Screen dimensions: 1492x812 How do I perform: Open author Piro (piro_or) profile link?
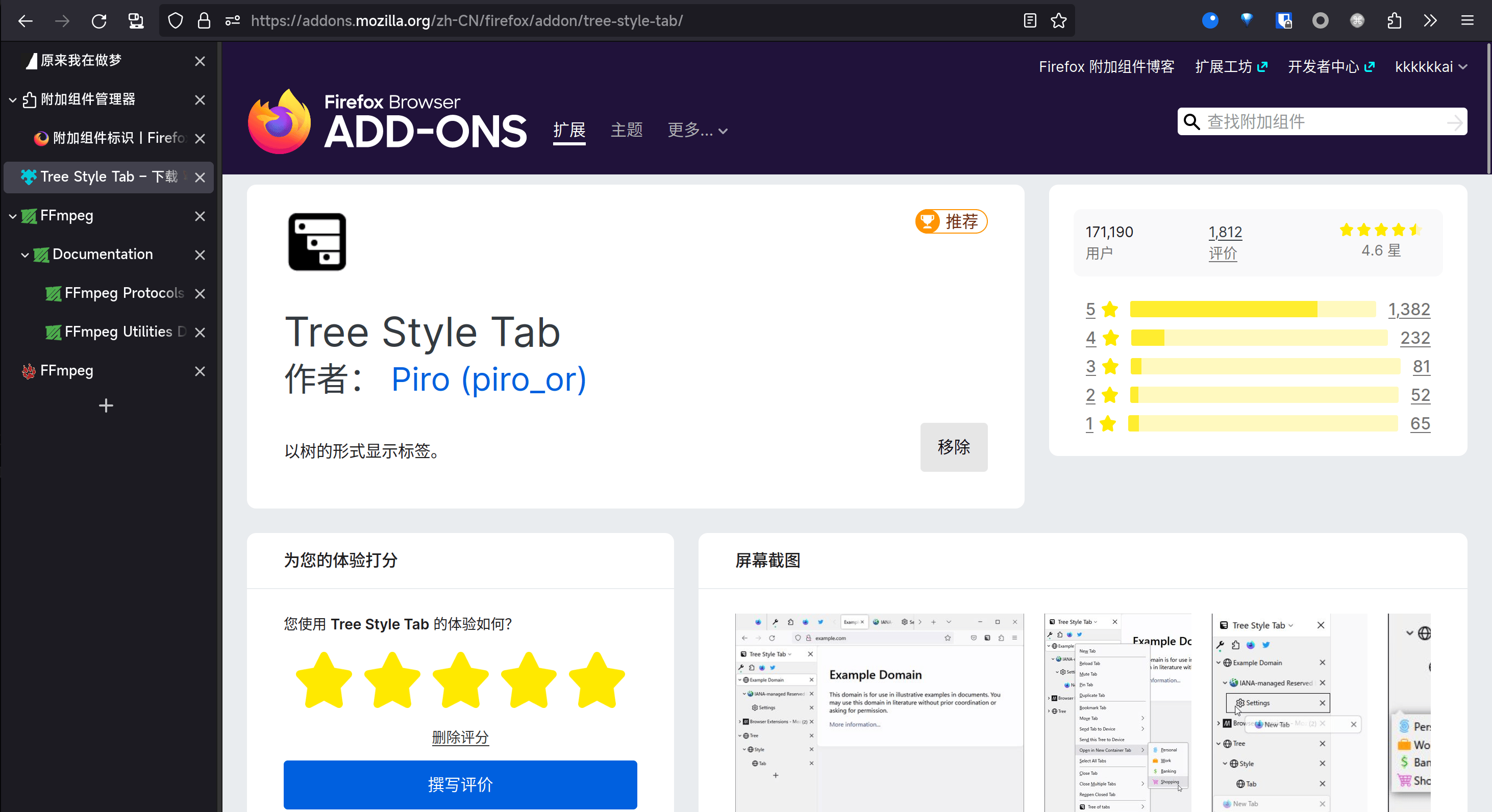[x=488, y=379]
